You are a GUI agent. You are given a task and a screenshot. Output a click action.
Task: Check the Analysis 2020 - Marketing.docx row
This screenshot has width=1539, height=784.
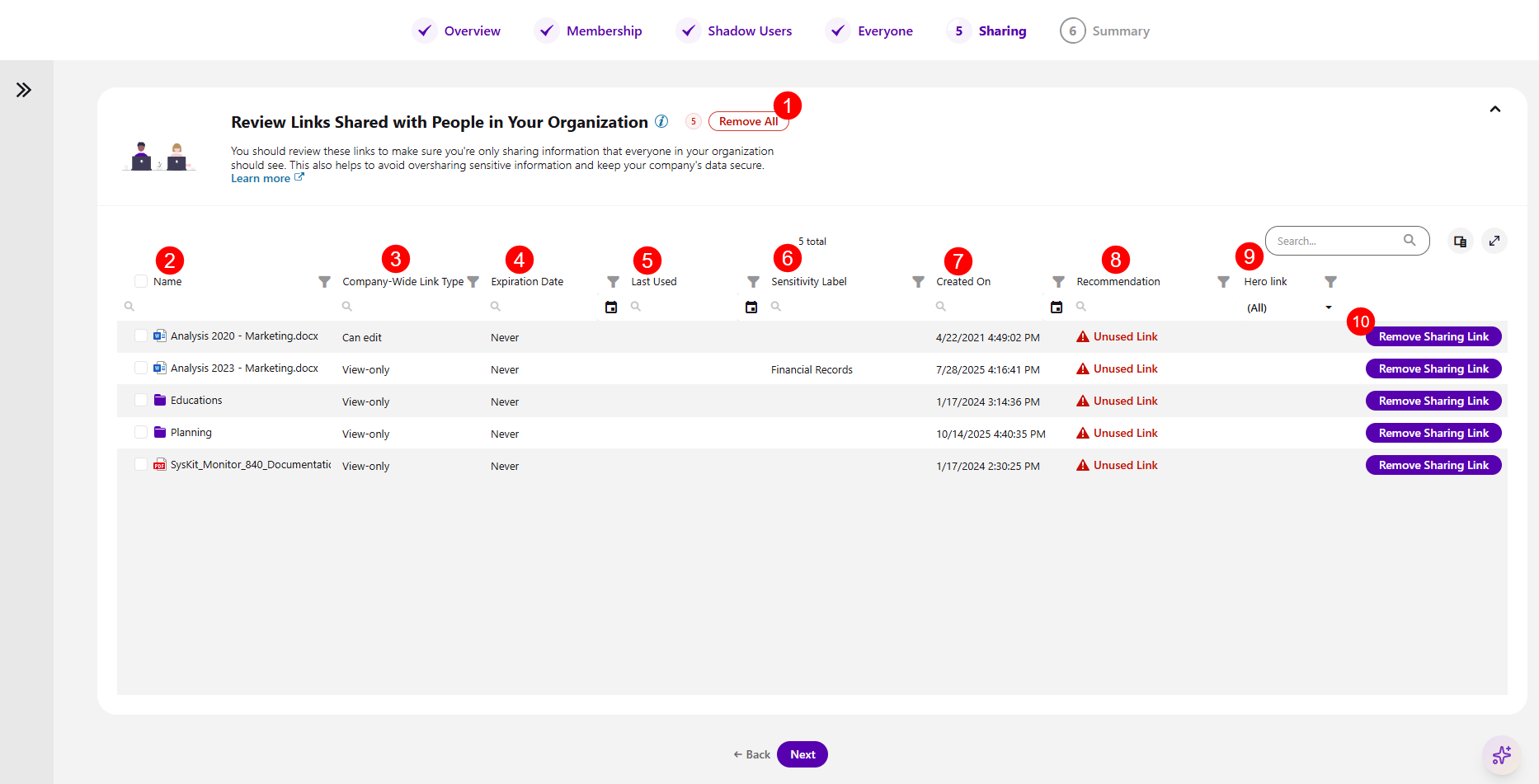coord(141,336)
